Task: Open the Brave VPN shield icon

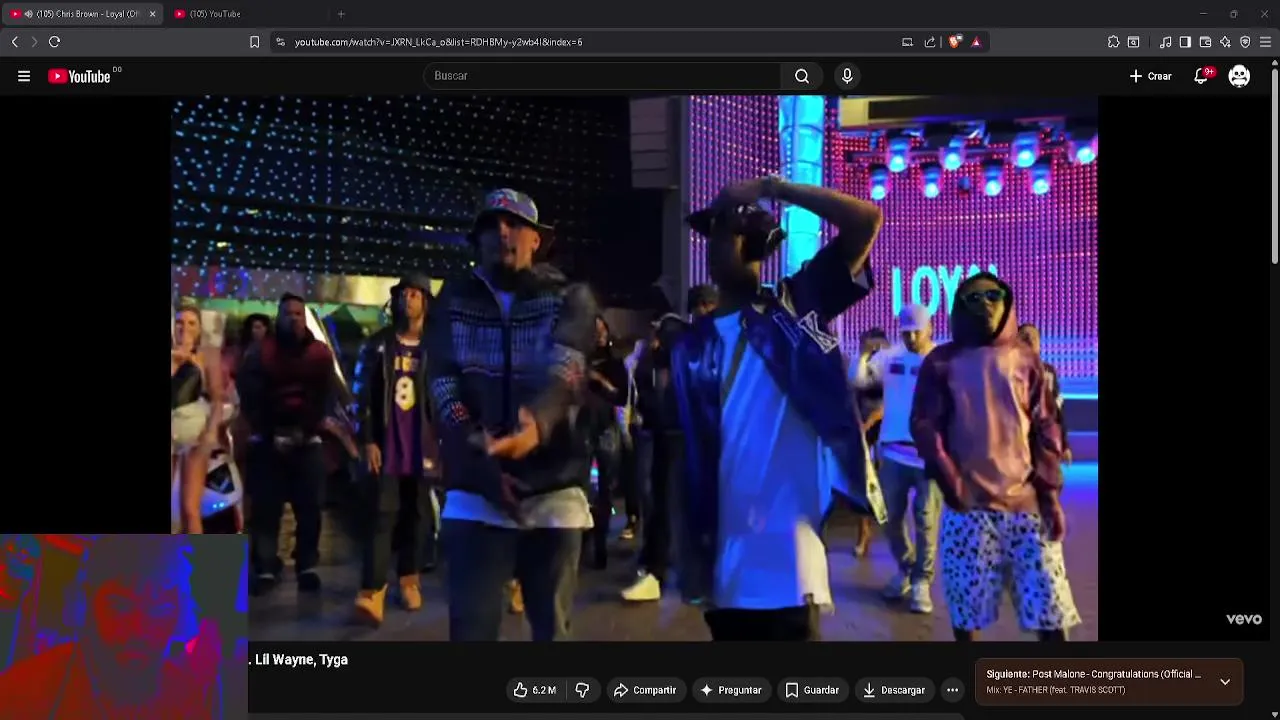Action: tap(1245, 42)
